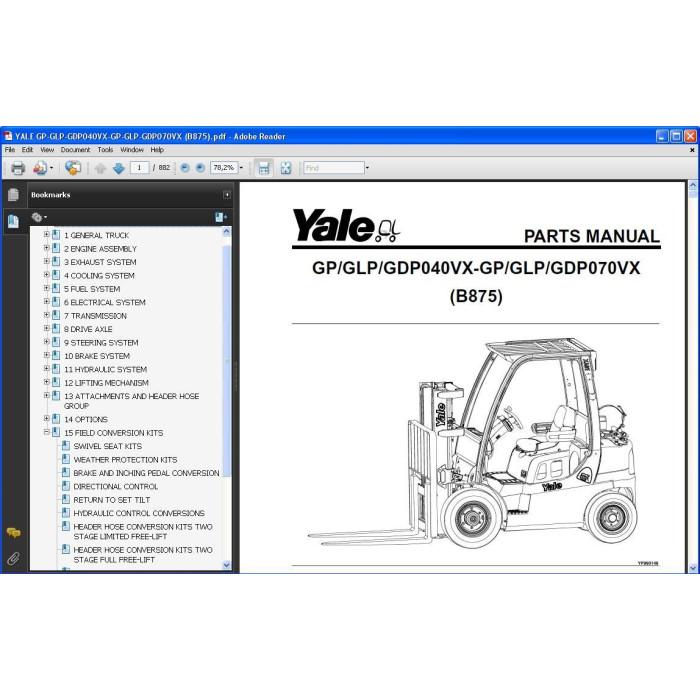The image size is (700, 700).
Task: Expand the 2 ENGINE ASSEMBLY bookmark
Action: pos(46,248)
